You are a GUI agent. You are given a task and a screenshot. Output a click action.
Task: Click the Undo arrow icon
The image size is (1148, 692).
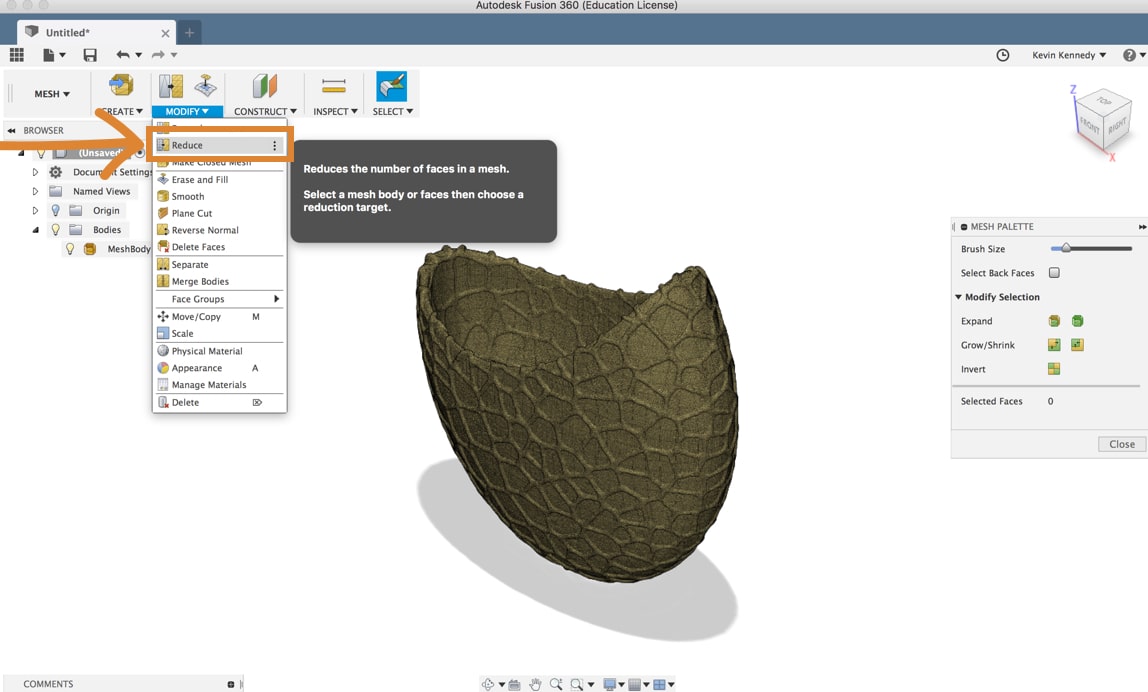coord(122,55)
